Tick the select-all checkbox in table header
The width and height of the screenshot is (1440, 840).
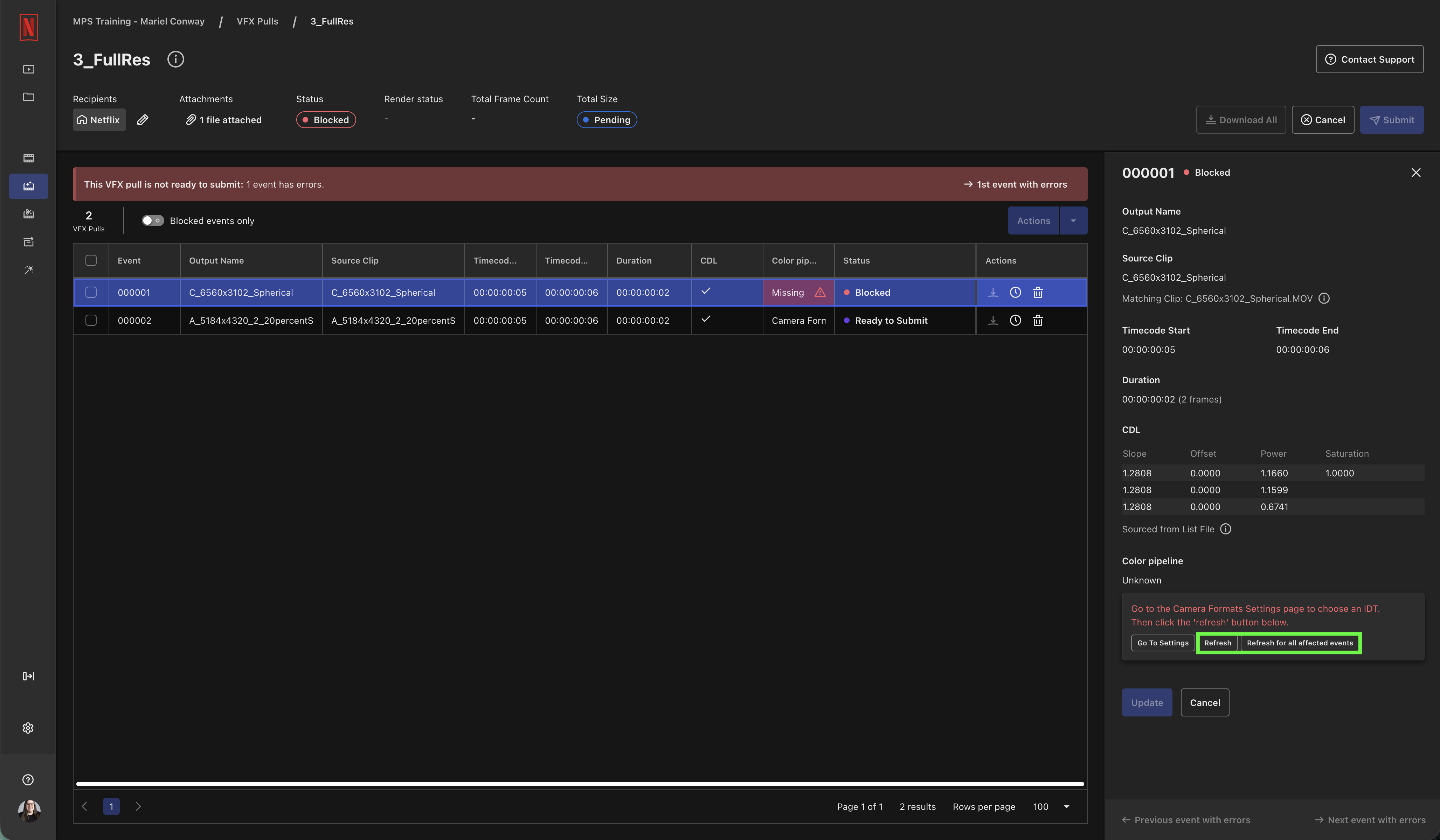91,260
